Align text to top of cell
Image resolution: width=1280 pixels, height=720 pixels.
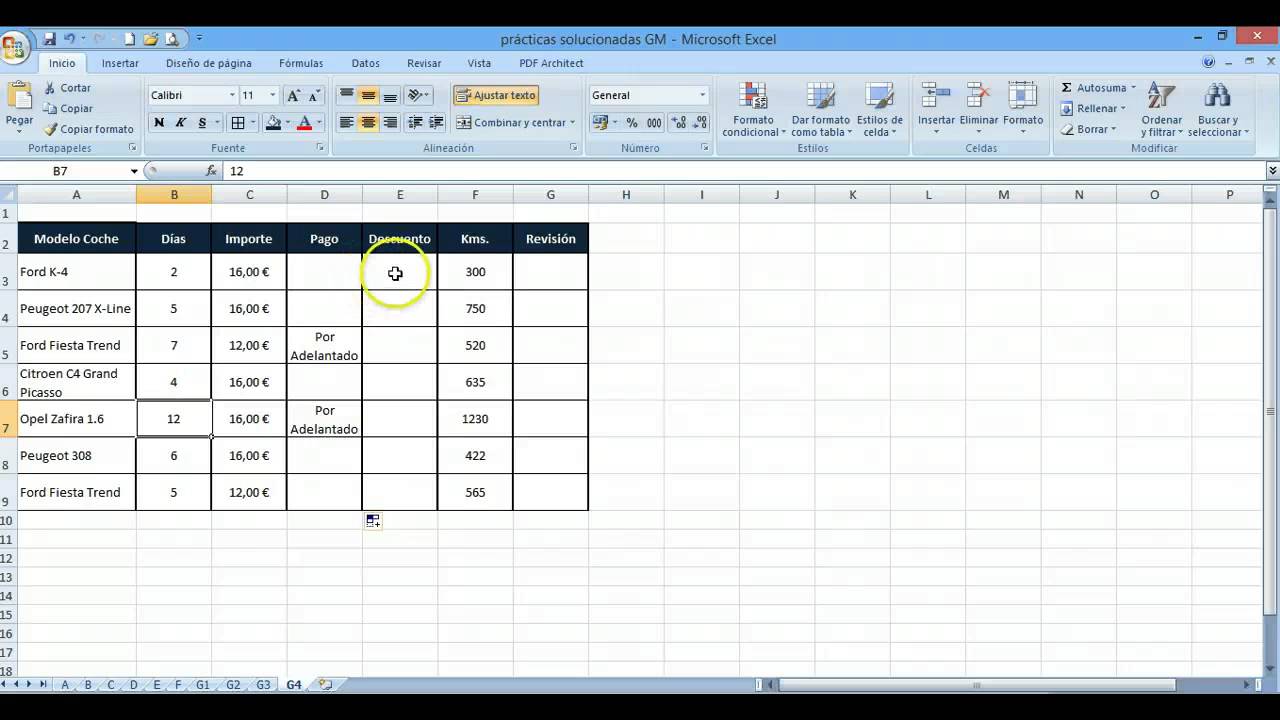point(347,95)
